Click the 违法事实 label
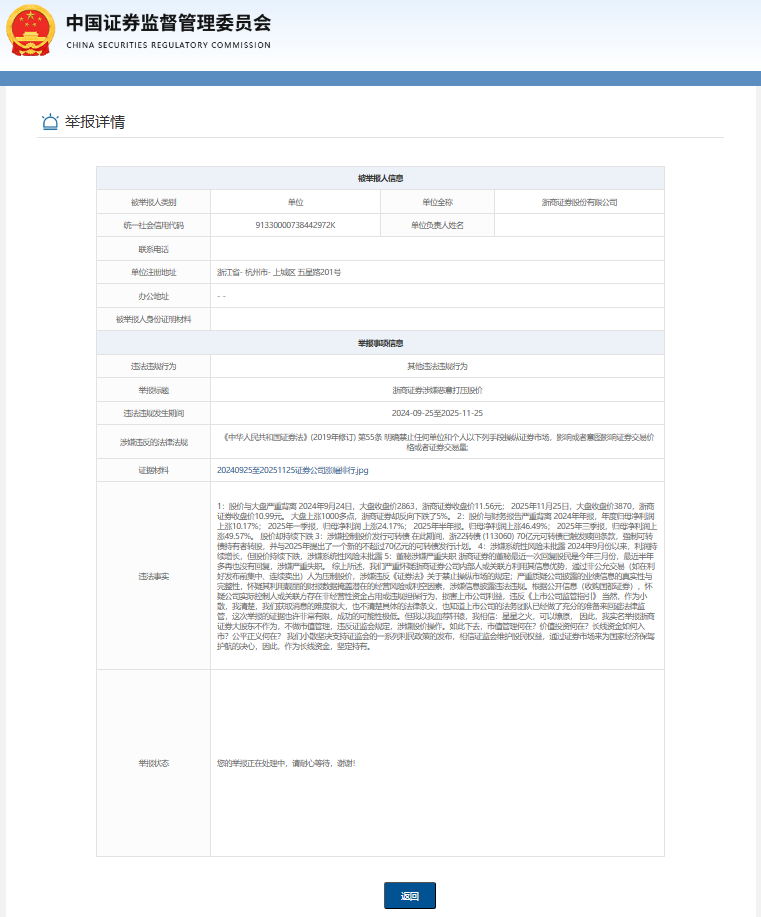The image size is (761, 917). tap(153, 576)
